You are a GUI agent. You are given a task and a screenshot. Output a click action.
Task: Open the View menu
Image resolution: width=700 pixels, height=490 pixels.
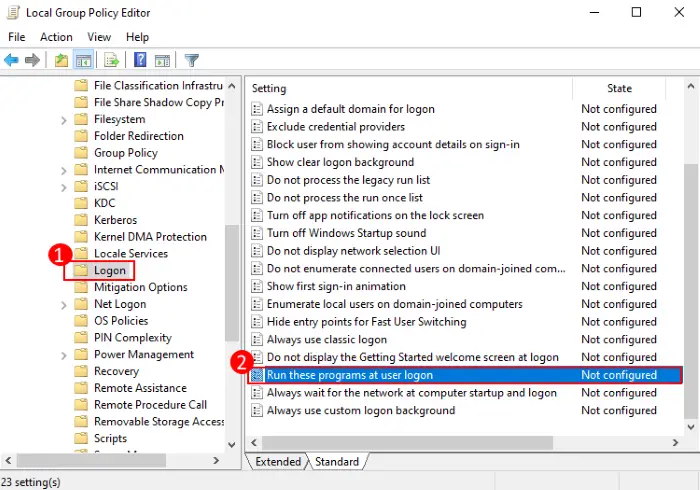99,37
